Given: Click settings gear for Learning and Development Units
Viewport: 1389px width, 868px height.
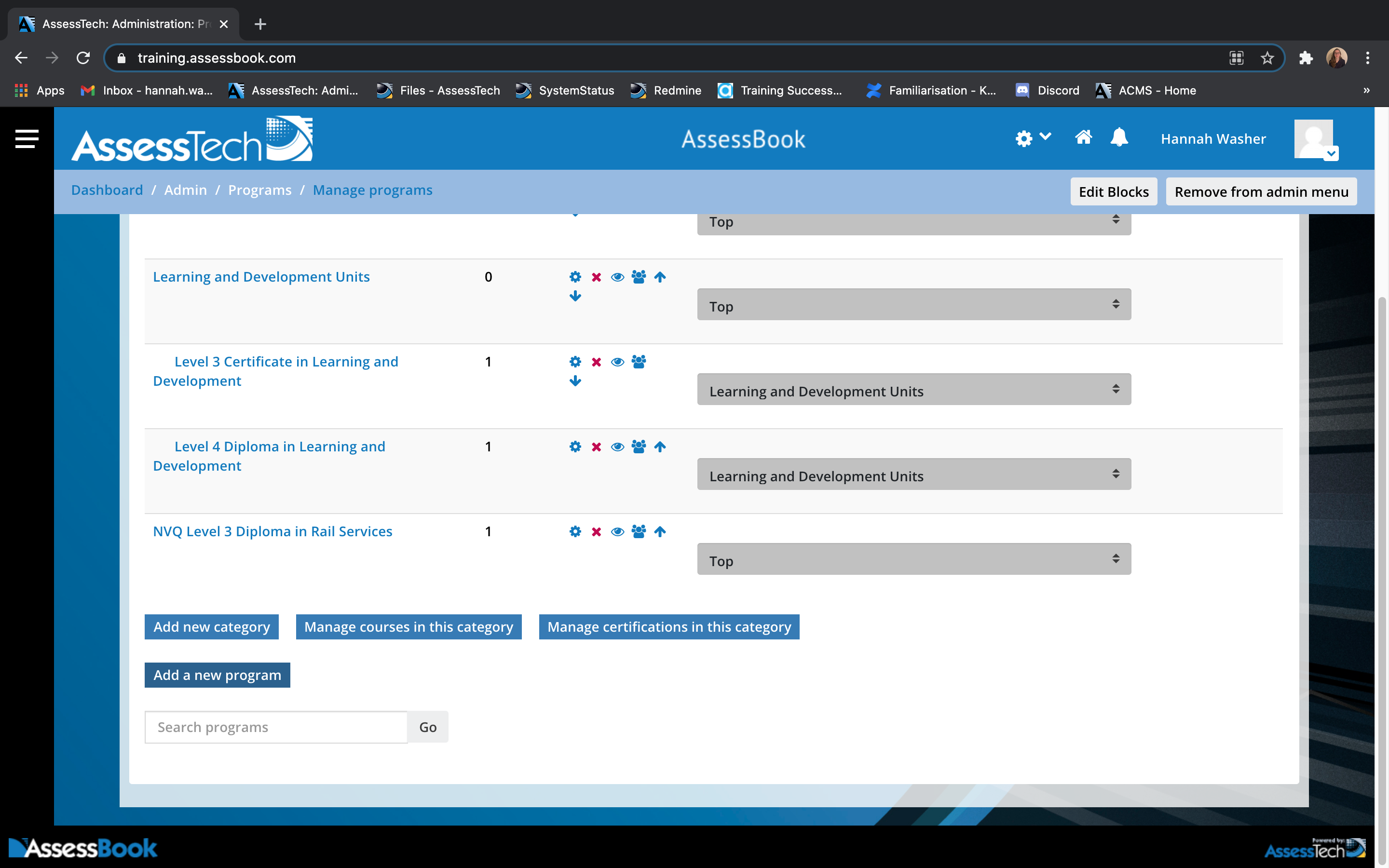Looking at the screenshot, I should 575,277.
